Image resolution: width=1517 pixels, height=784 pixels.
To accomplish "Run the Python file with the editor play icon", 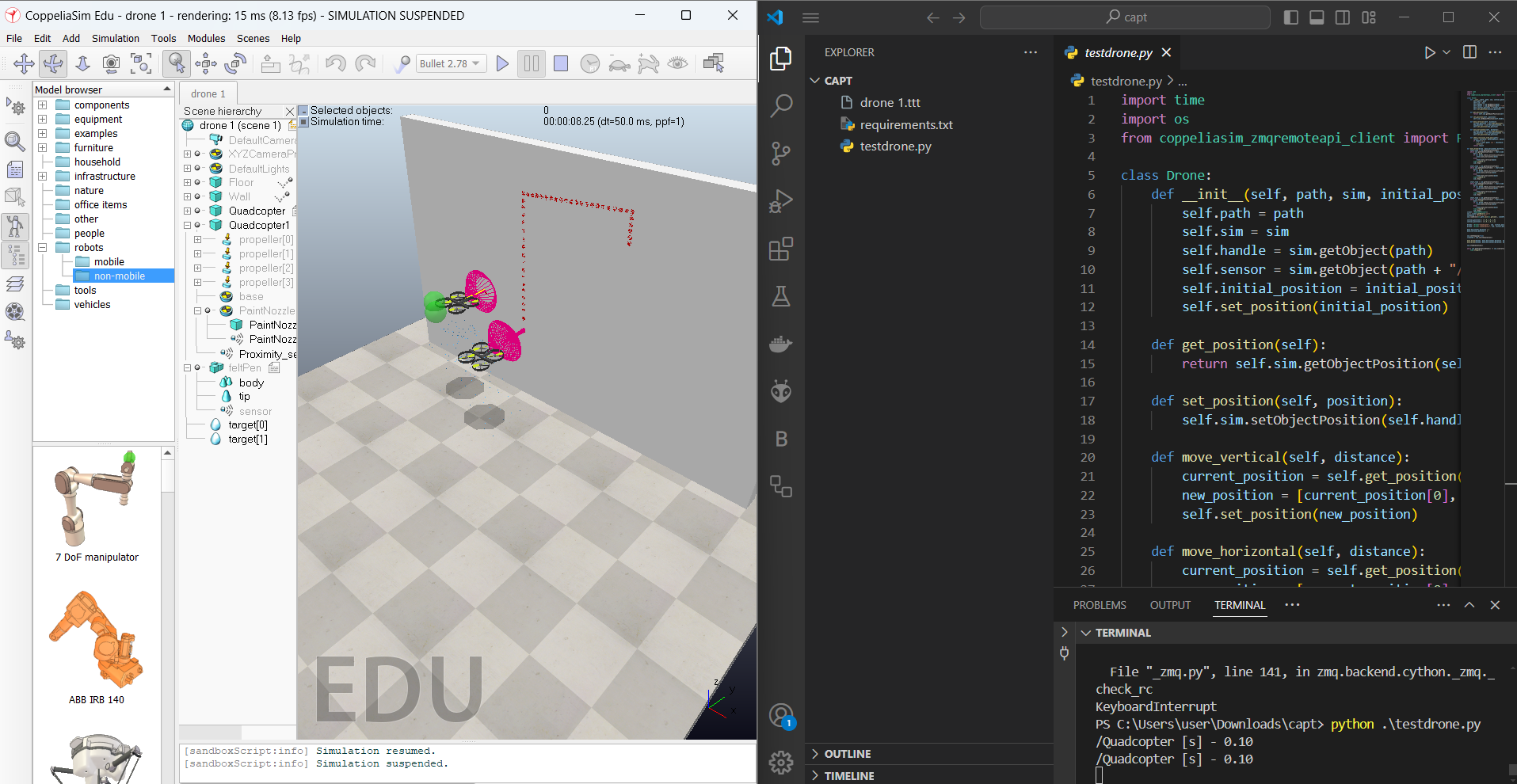I will [x=1429, y=52].
